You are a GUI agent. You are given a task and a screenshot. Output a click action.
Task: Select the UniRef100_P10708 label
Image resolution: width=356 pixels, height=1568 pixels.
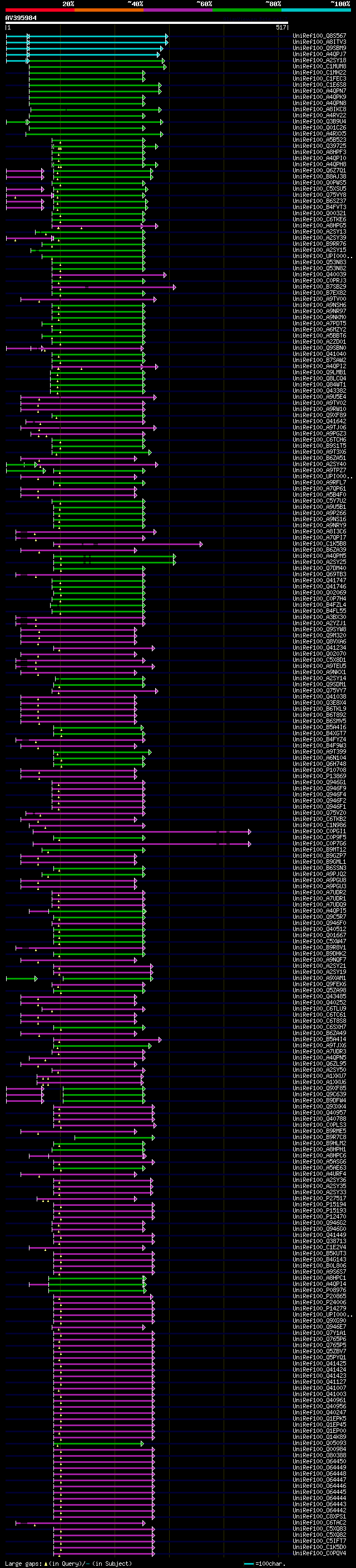pyautogui.click(x=319, y=769)
